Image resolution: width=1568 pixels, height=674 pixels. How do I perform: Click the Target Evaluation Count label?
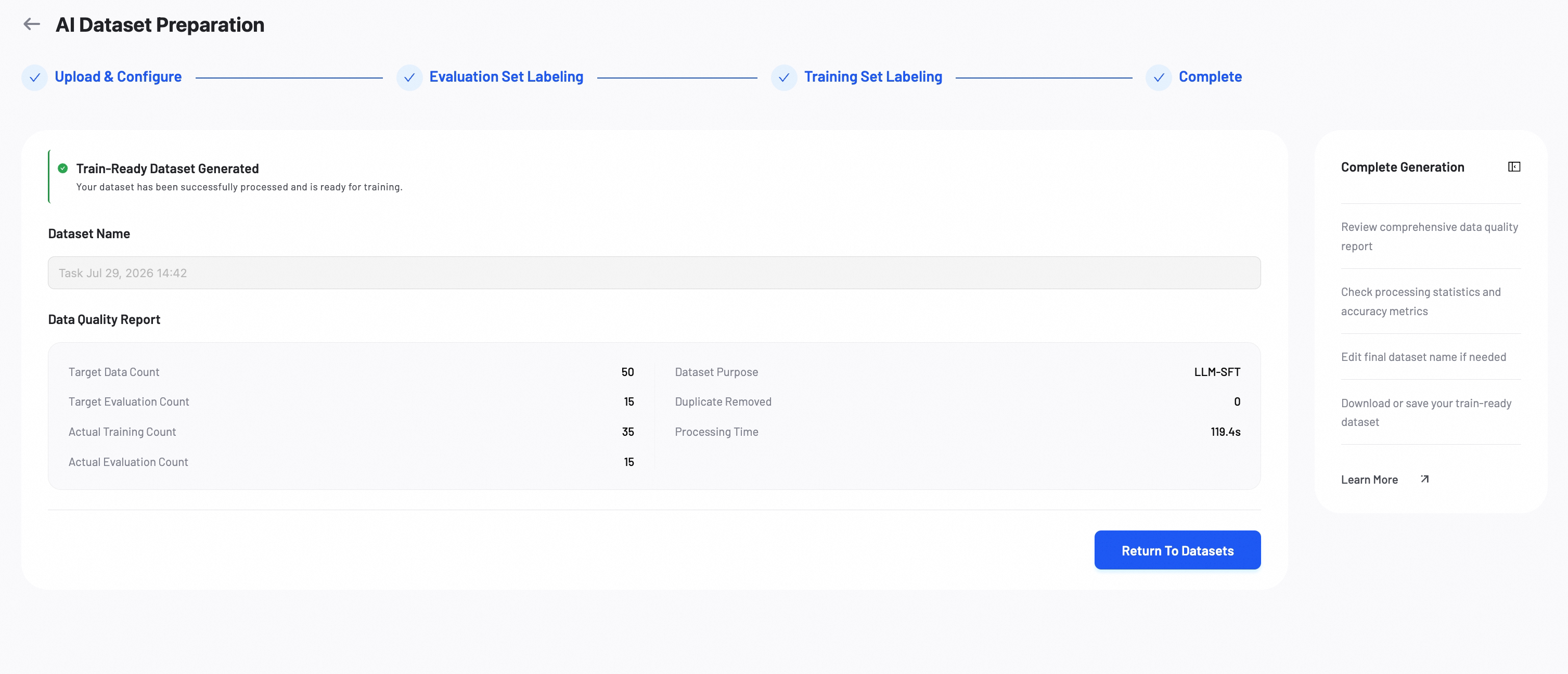click(128, 401)
